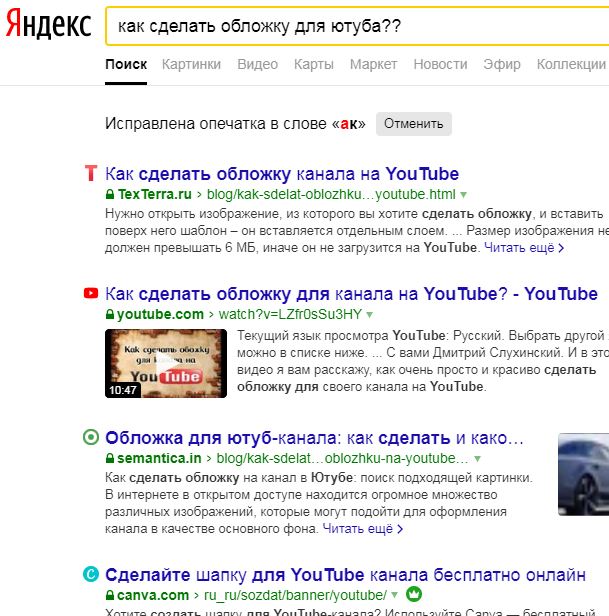
Task: Click the TexTerra.ru domain link
Action: (154, 194)
